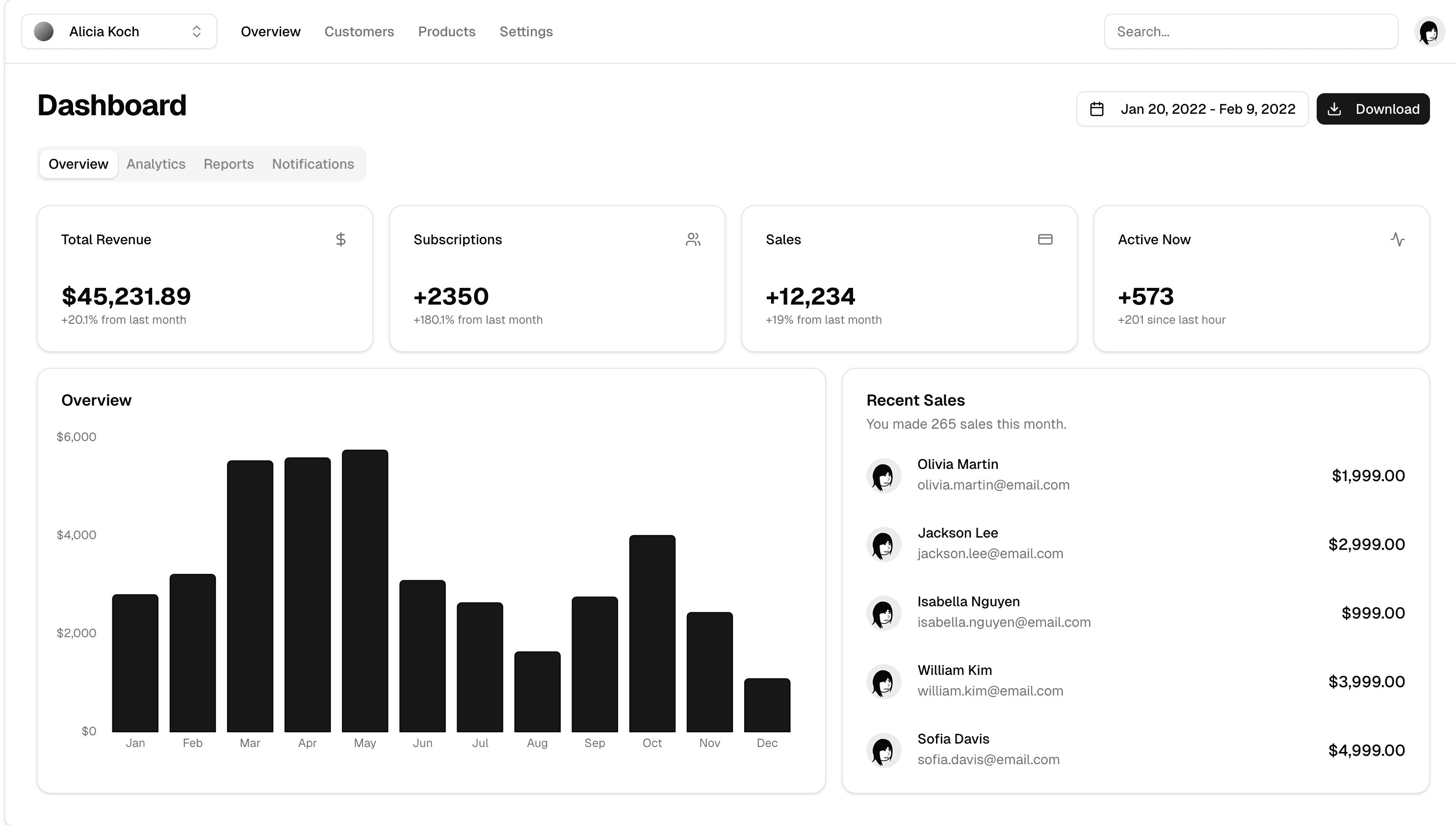The width and height of the screenshot is (1456, 825).
Task: Click inside the Search field
Action: tap(1250, 31)
